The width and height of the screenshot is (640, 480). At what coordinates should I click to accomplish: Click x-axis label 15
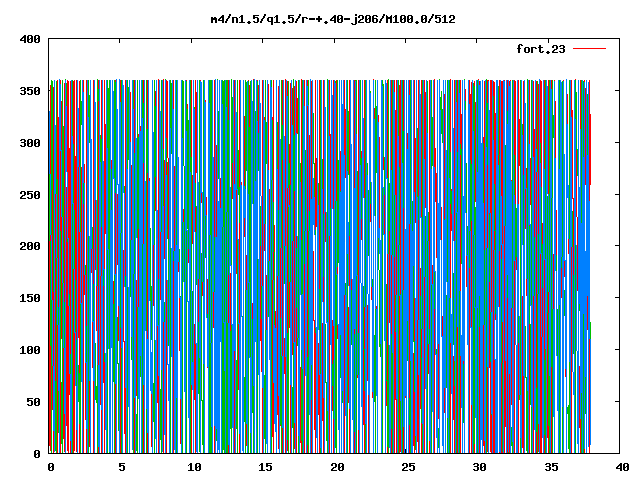point(266,467)
